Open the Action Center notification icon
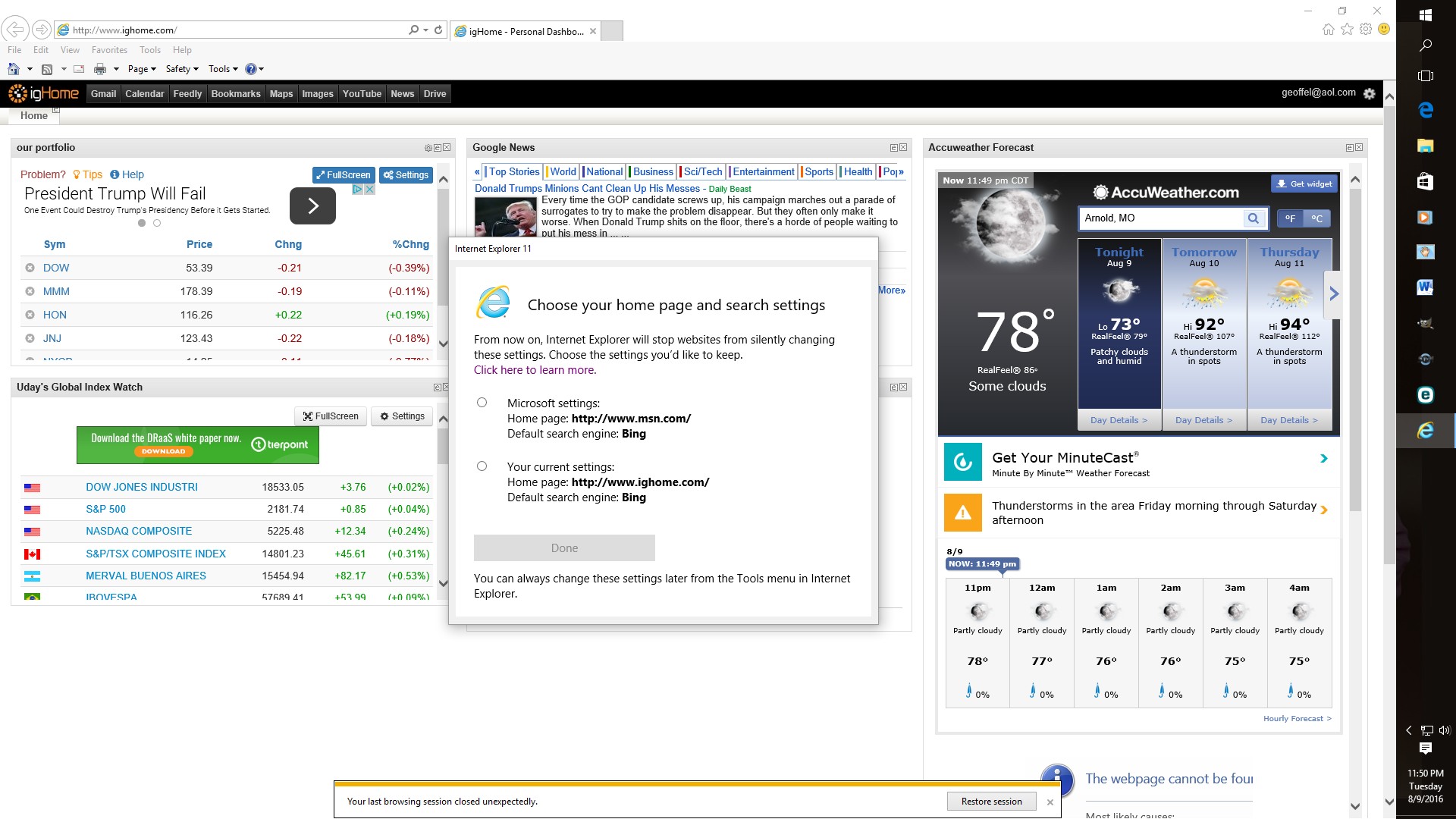This screenshot has height=819, width=1456. point(1425,748)
